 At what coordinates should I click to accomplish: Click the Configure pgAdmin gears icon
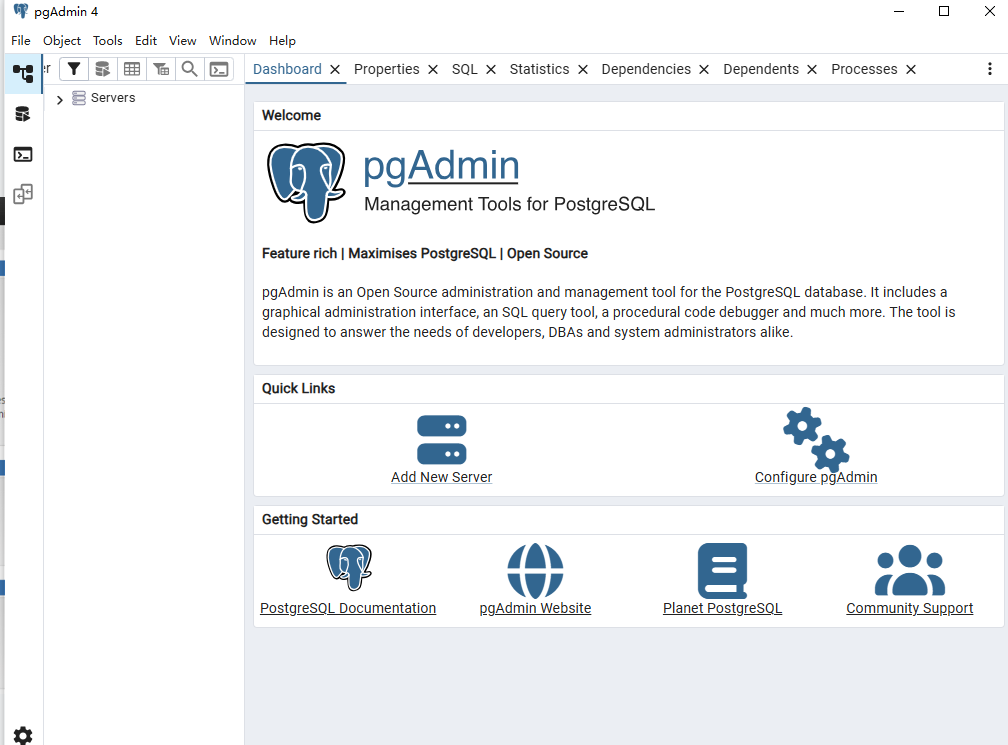click(x=816, y=439)
